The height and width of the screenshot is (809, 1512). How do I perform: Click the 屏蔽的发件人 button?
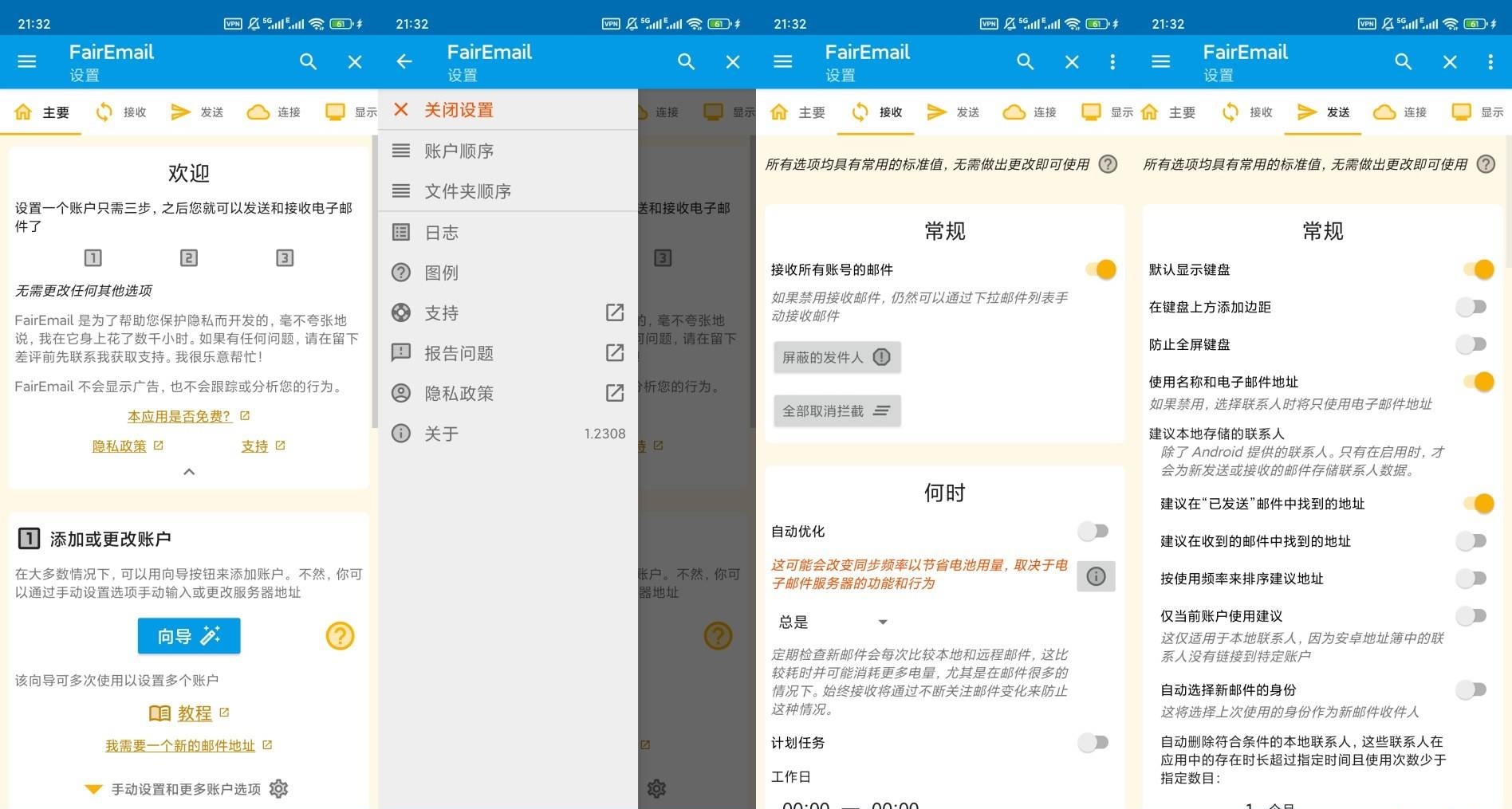click(837, 358)
